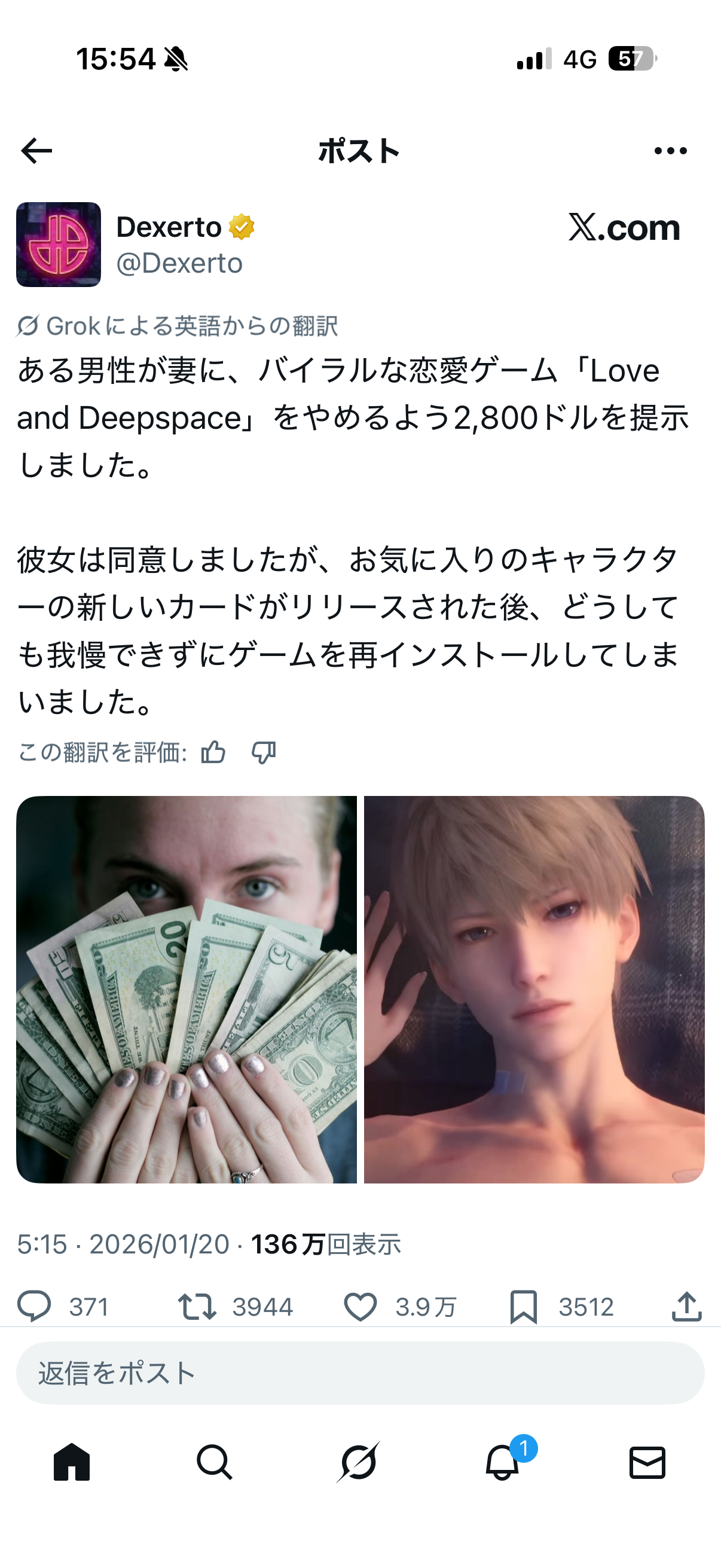Open the Grok tab in bottom bar
Image resolution: width=721 pixels, height=1568 pixels.
pos(358,1462)
